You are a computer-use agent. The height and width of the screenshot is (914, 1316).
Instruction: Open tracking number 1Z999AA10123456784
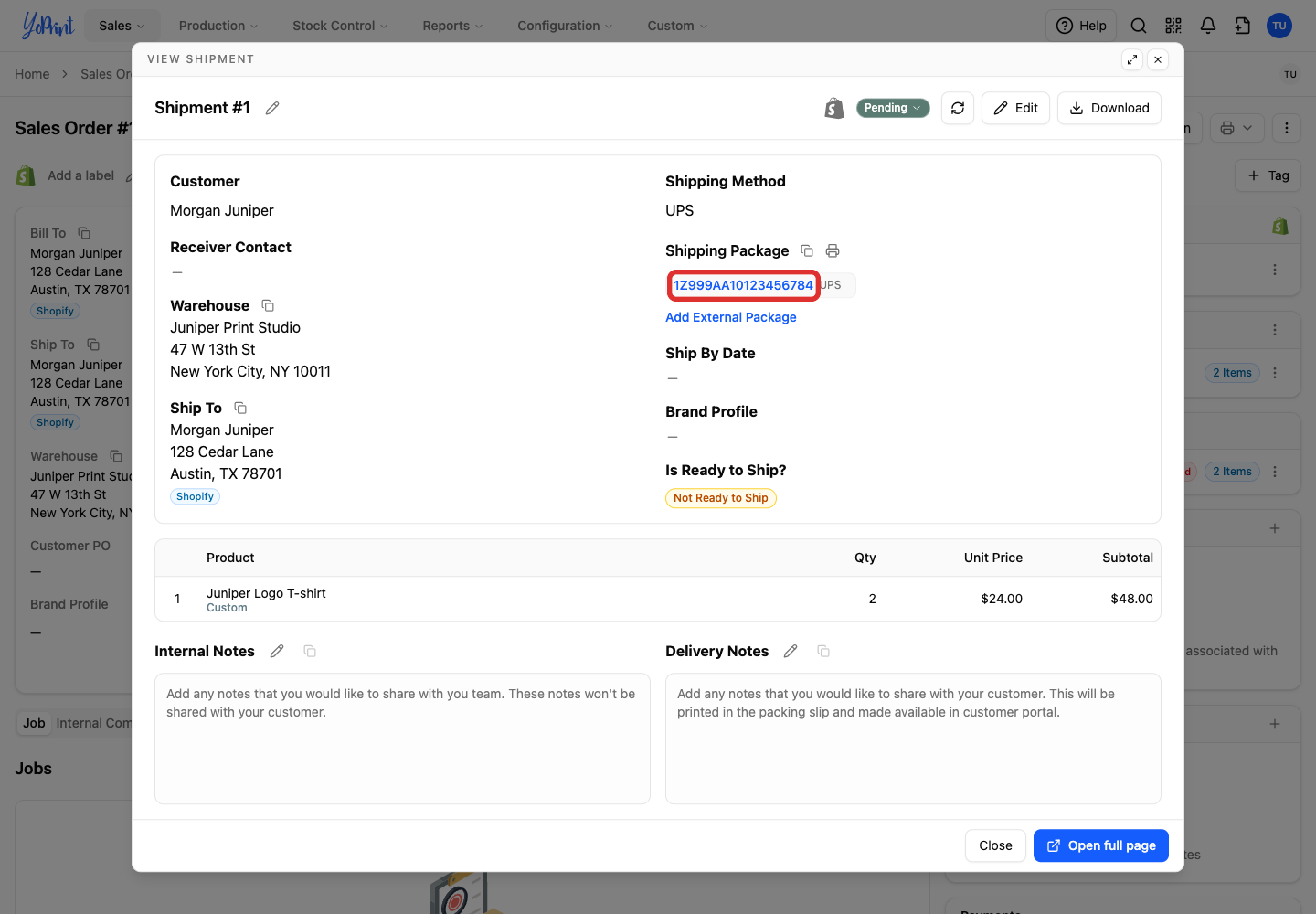pos(743,285)
